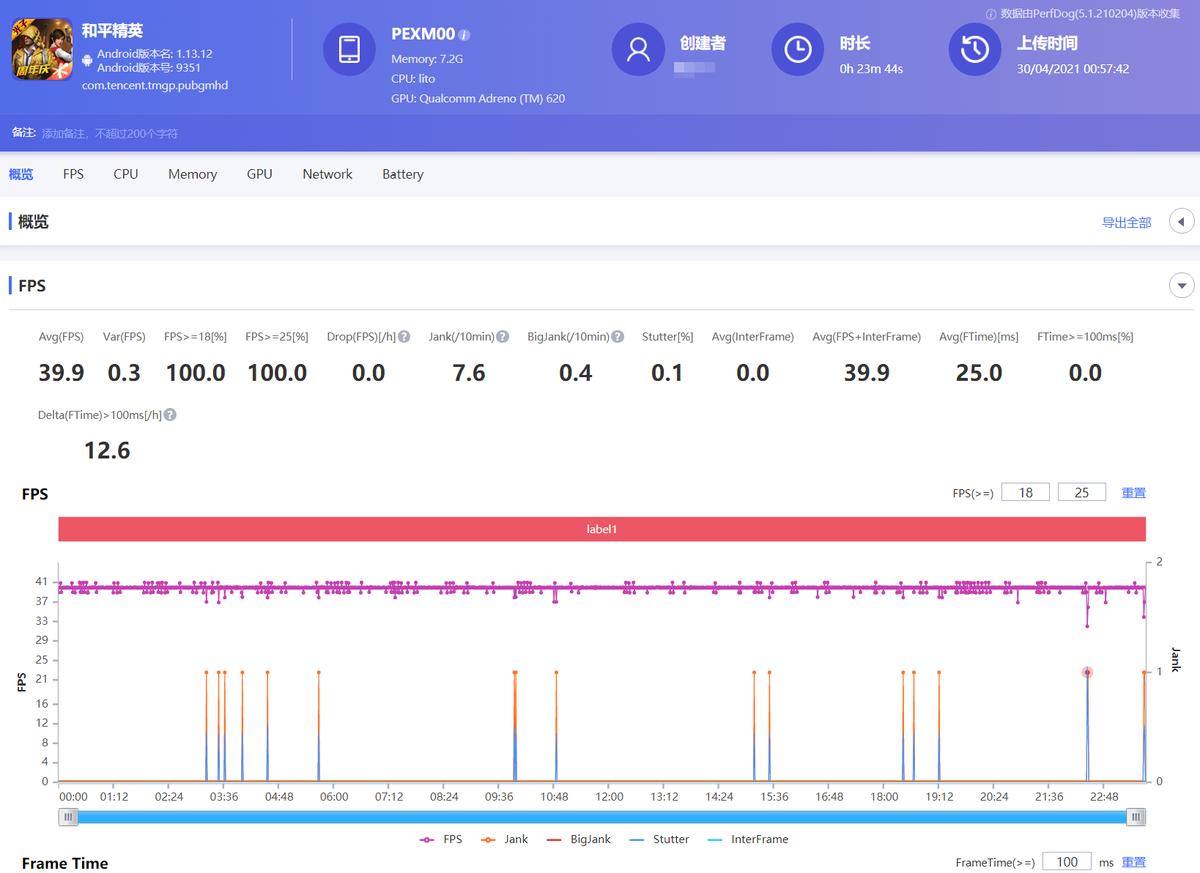This screenshot has width=1200, height=873.
Task: Open help icon beside BigJank(/10min)
Action: [x=618, y=337]
